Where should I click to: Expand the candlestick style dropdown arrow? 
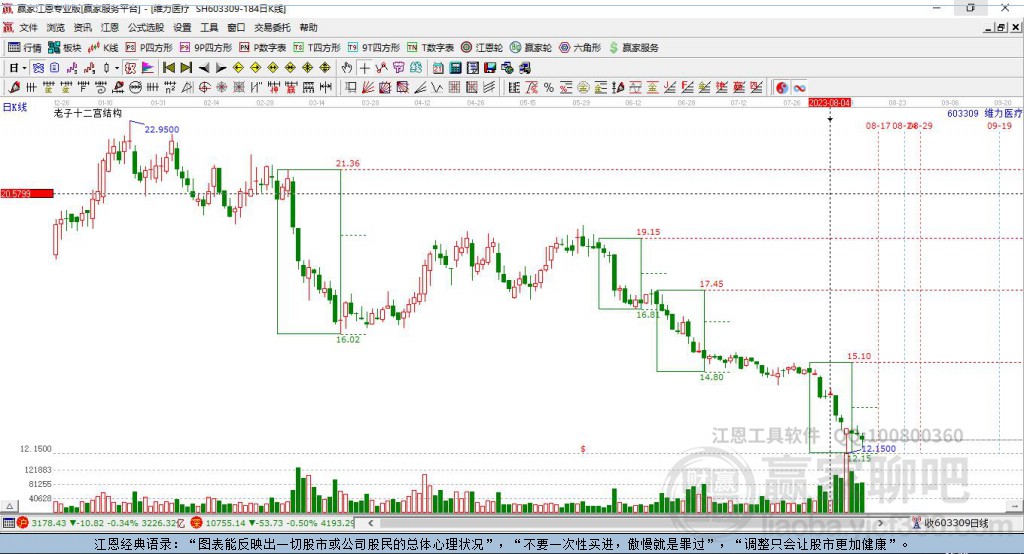click(116, 67)
